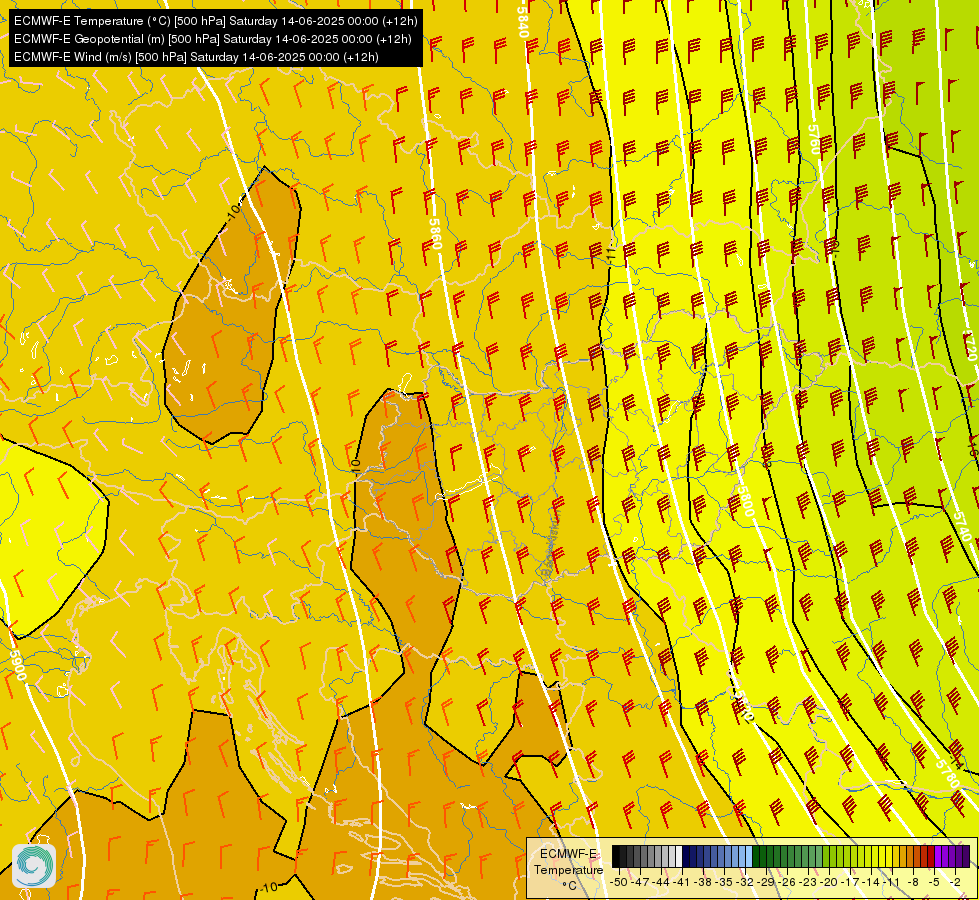Pick the darkest purple swatch at legend's warm end
This screenshot has width=979, height=900.
(x=966, y=856)
